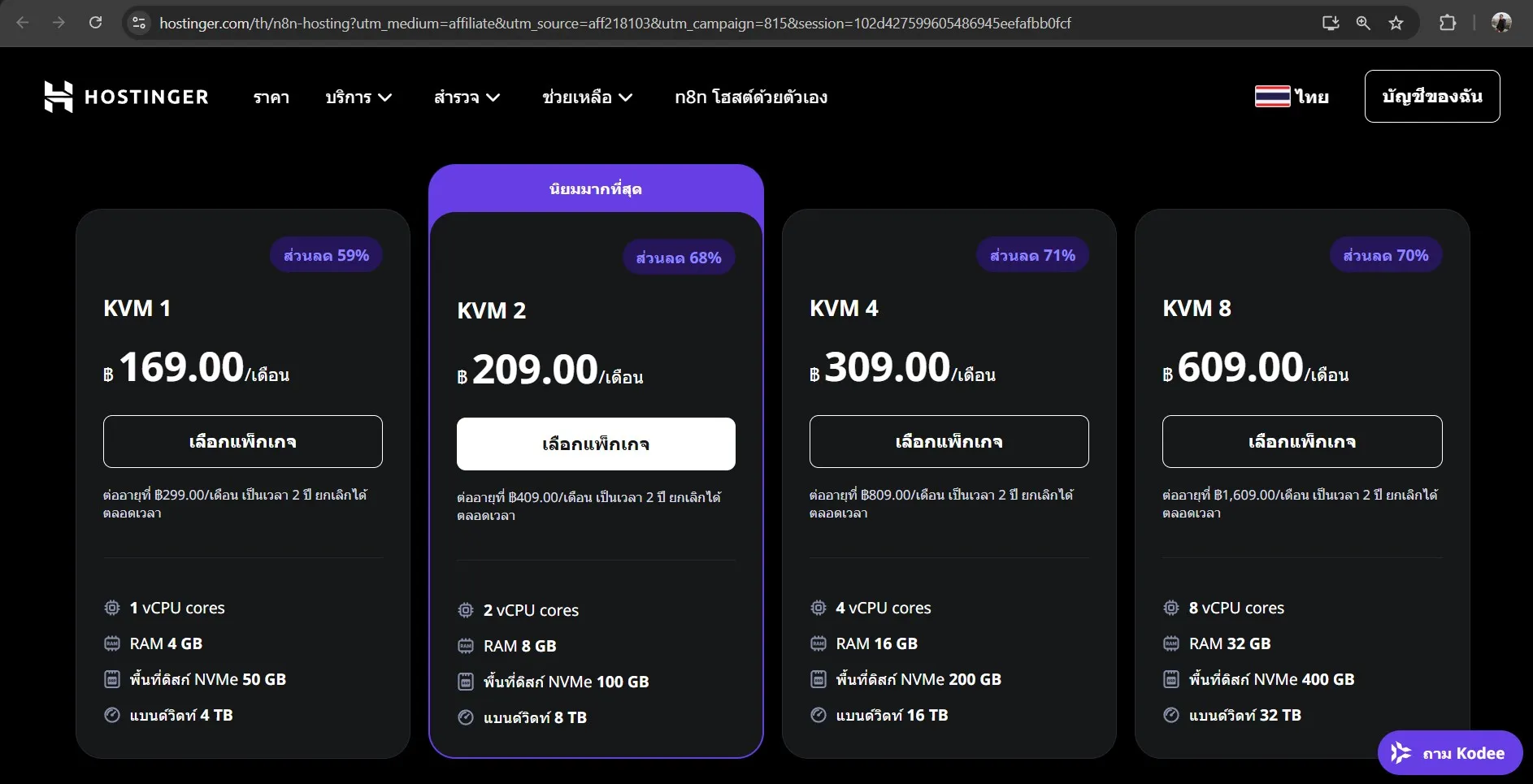Expand the บริการ dropdown menu

tap(358, 97)
